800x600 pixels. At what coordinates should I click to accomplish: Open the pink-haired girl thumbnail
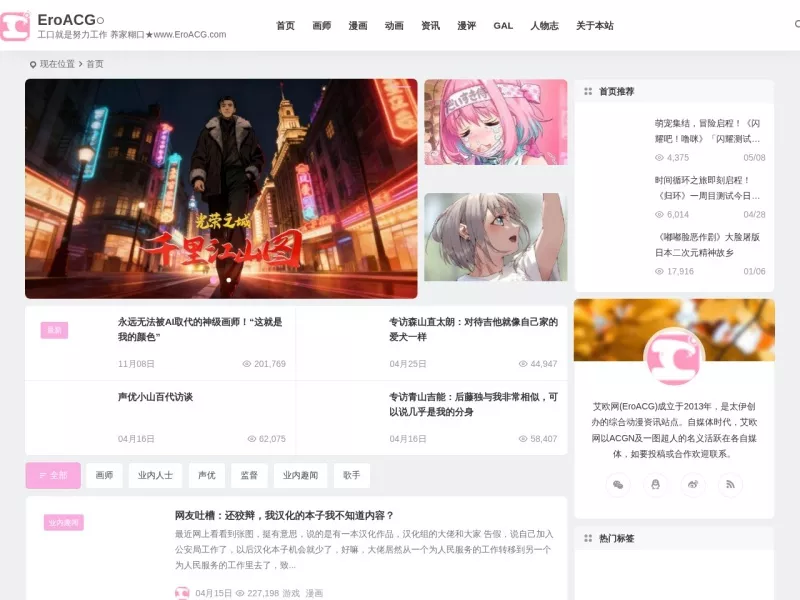[495, 122]
